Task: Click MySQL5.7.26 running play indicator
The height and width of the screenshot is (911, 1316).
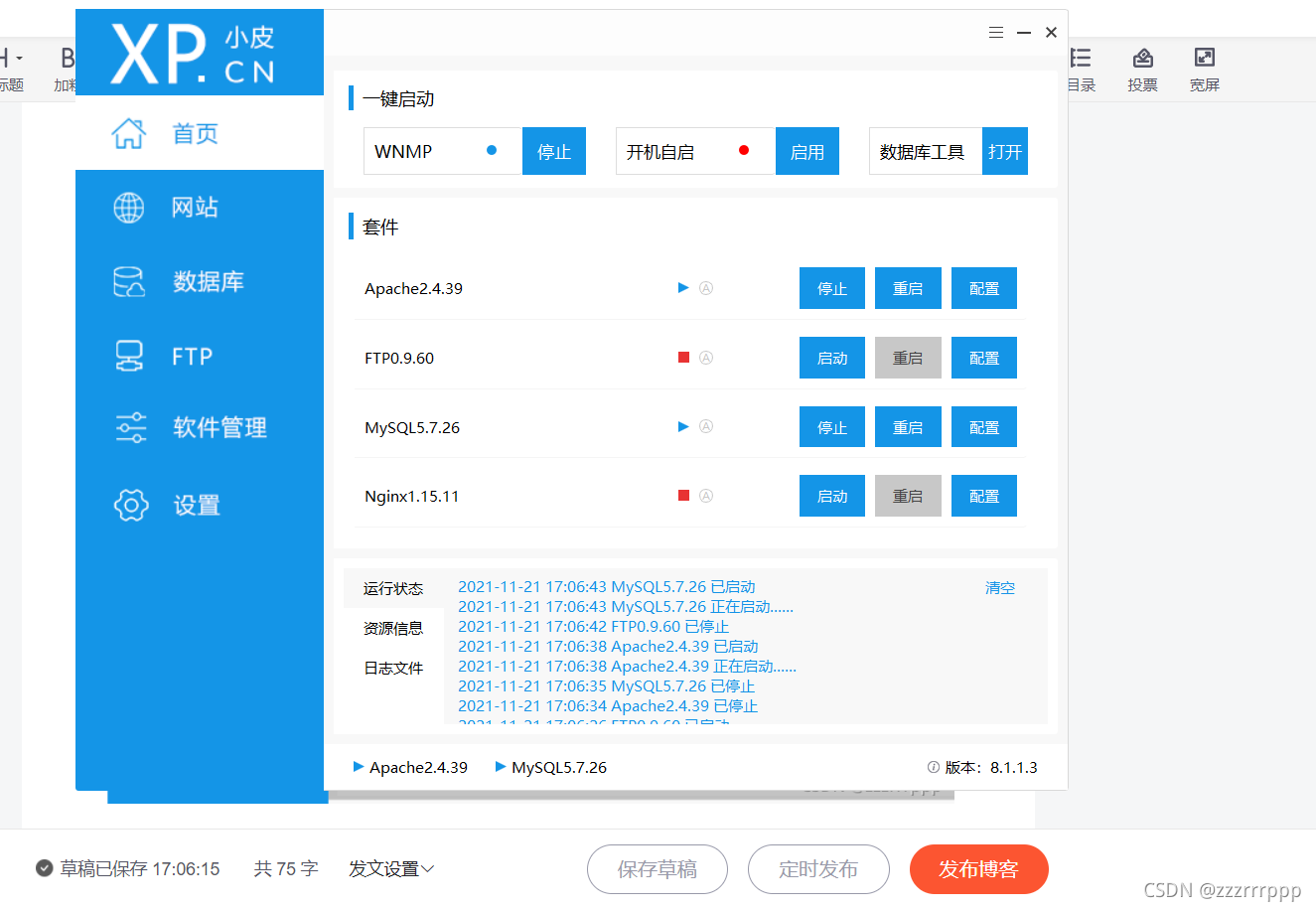Action: tap(683, 426)
